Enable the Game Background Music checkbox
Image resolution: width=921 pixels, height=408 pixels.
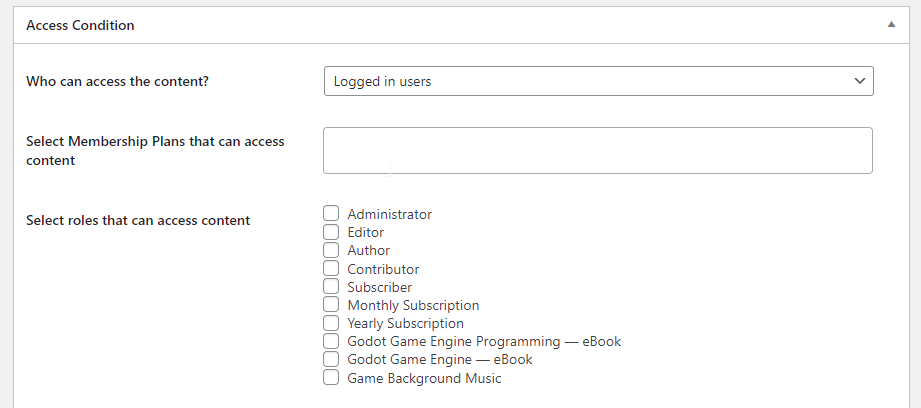(x=331, y=377)
